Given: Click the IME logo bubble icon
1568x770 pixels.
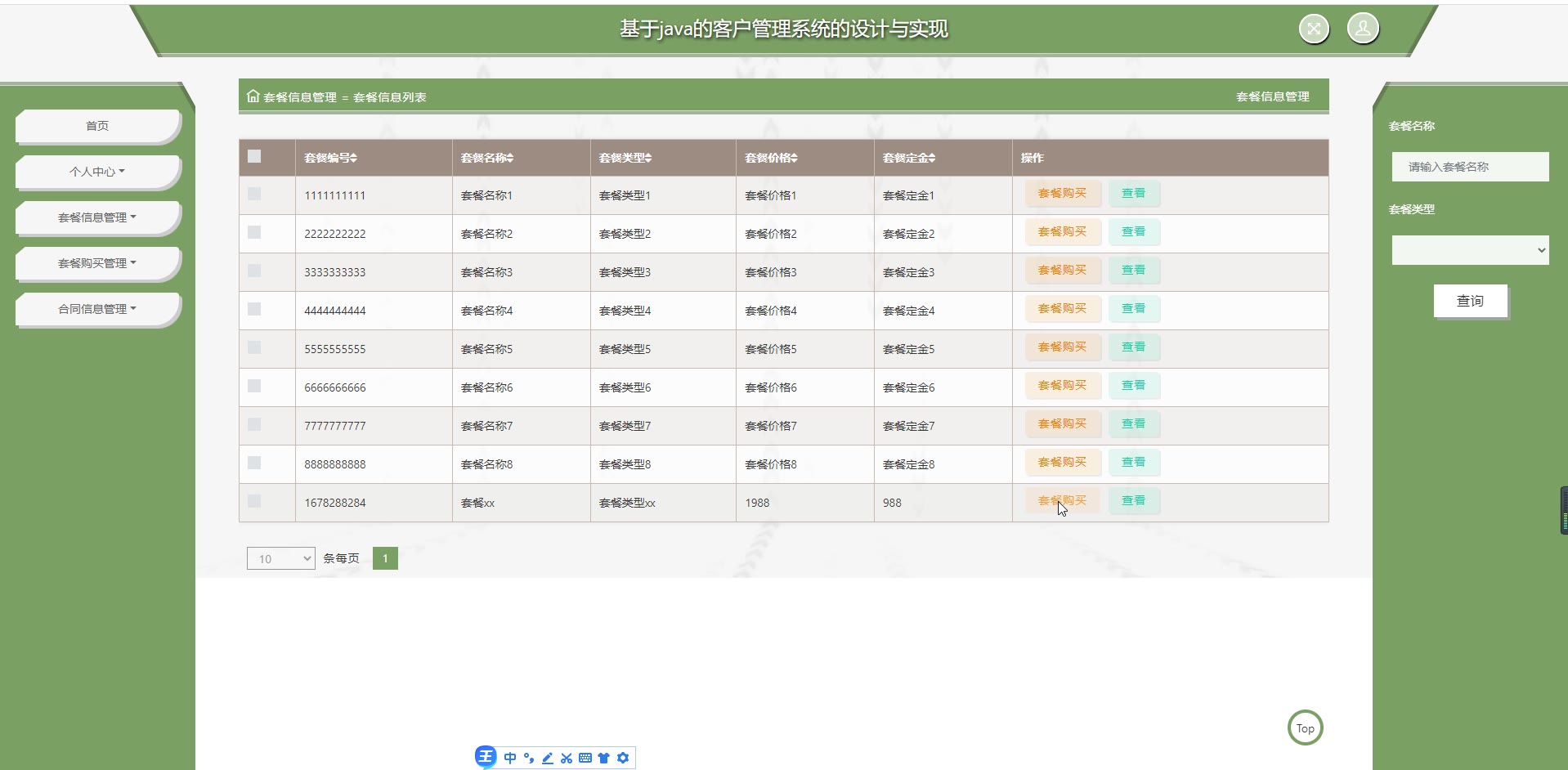Looking at the screenshot, I should [486, 757].
